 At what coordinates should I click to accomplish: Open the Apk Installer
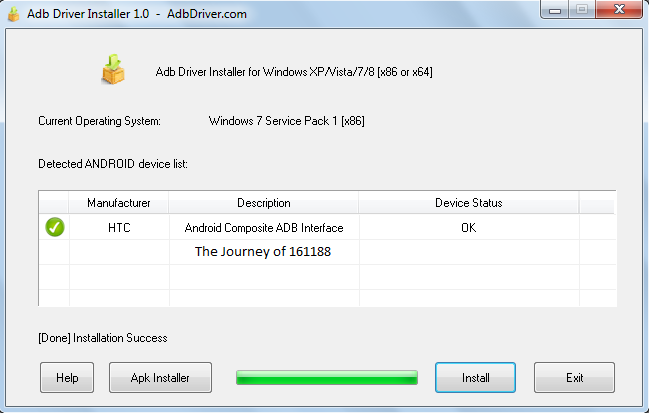tap(160, 378)
